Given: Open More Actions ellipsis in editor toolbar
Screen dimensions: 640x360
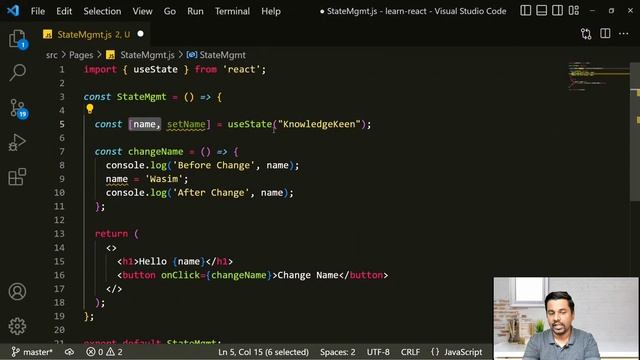Looking at the screenshot, I should coord(624,34).
